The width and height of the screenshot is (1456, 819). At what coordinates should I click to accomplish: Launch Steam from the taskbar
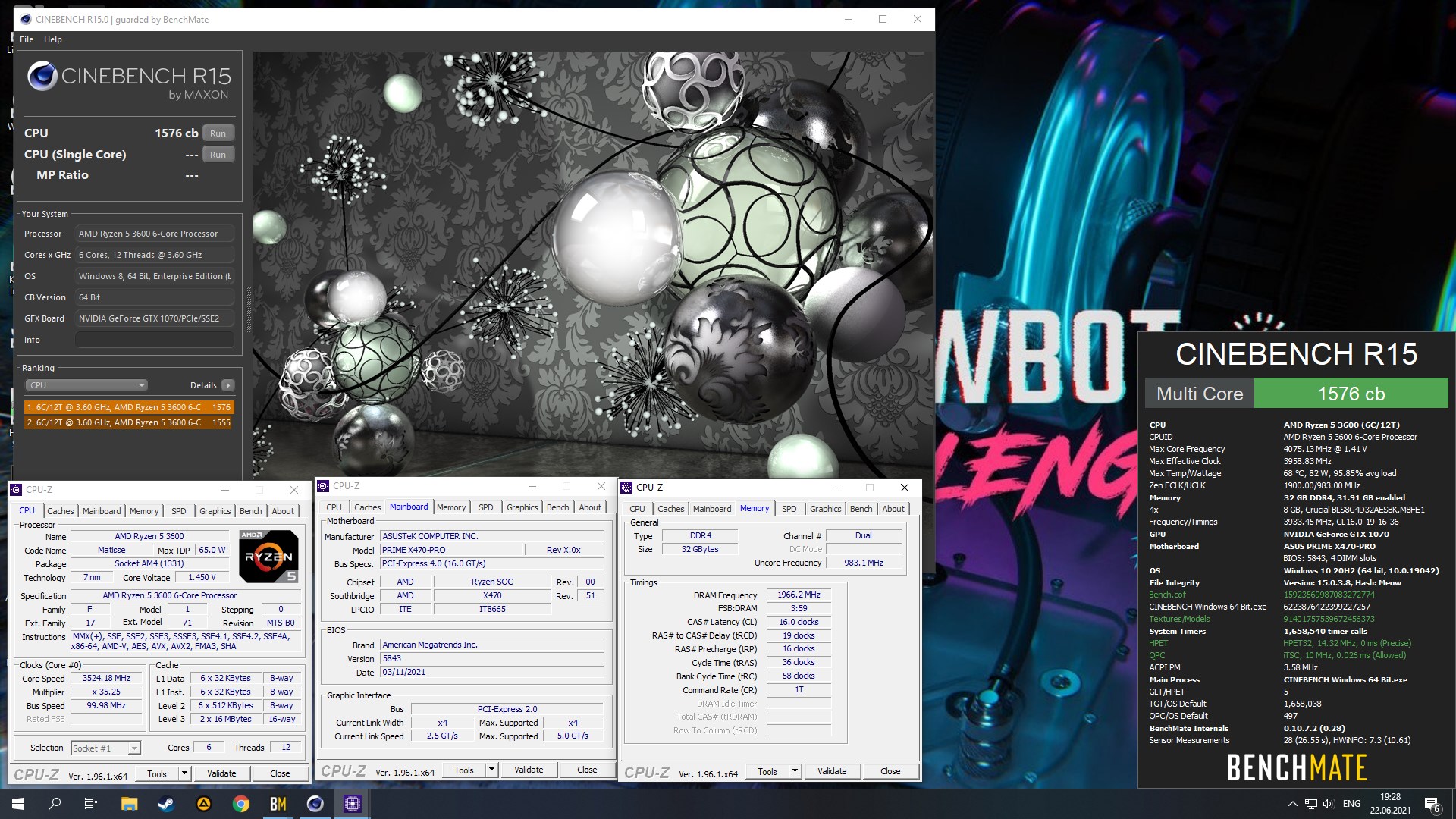coord(166,804)
